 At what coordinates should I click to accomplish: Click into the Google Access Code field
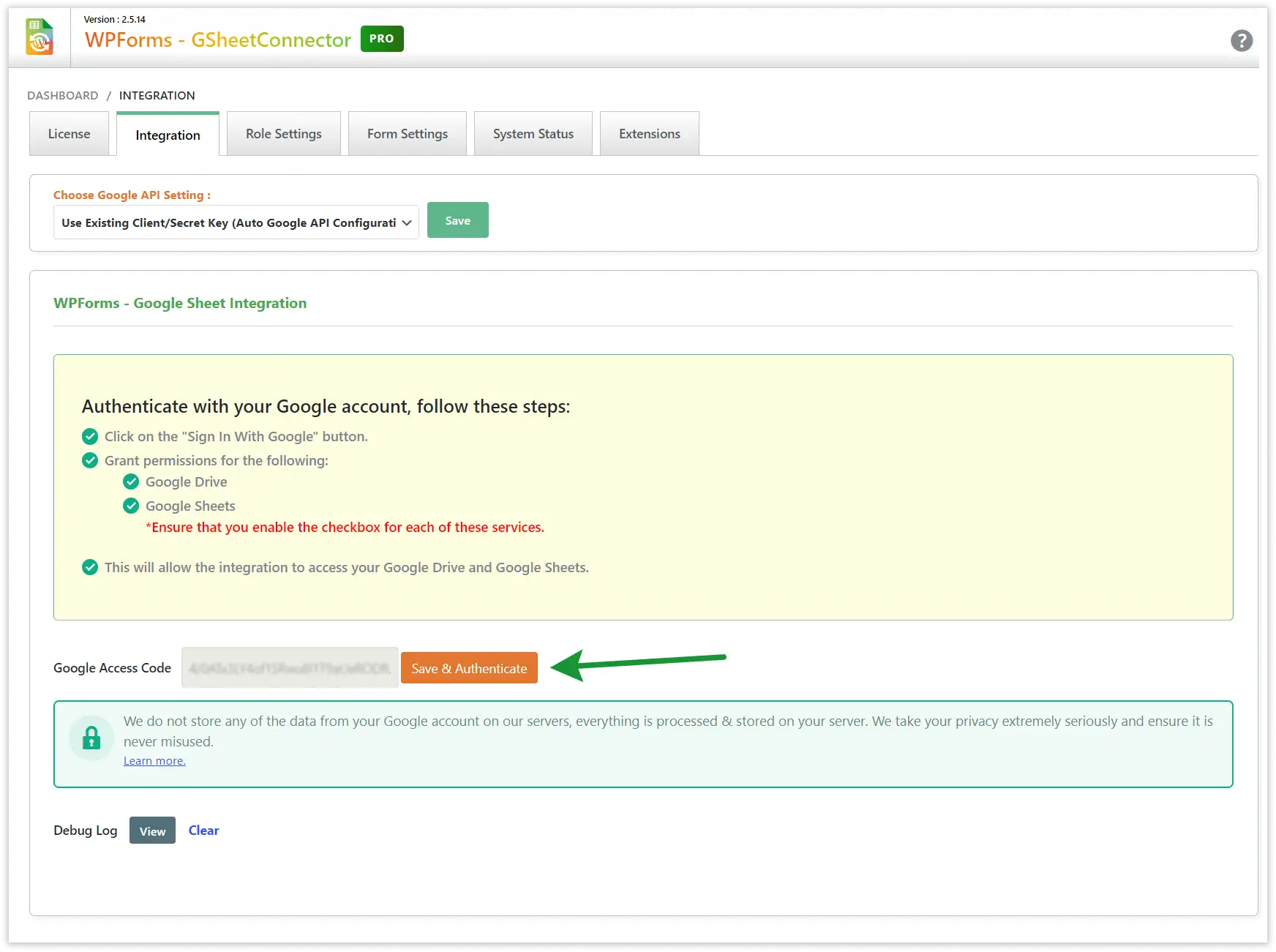[290, 667]
